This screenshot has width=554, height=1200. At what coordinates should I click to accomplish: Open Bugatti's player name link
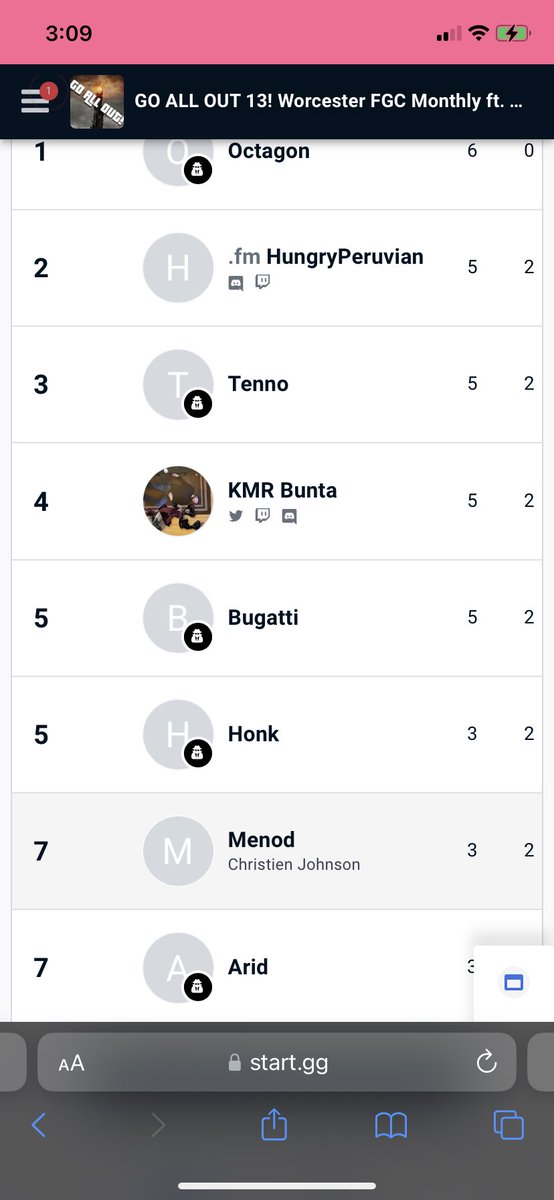(263, 617)
